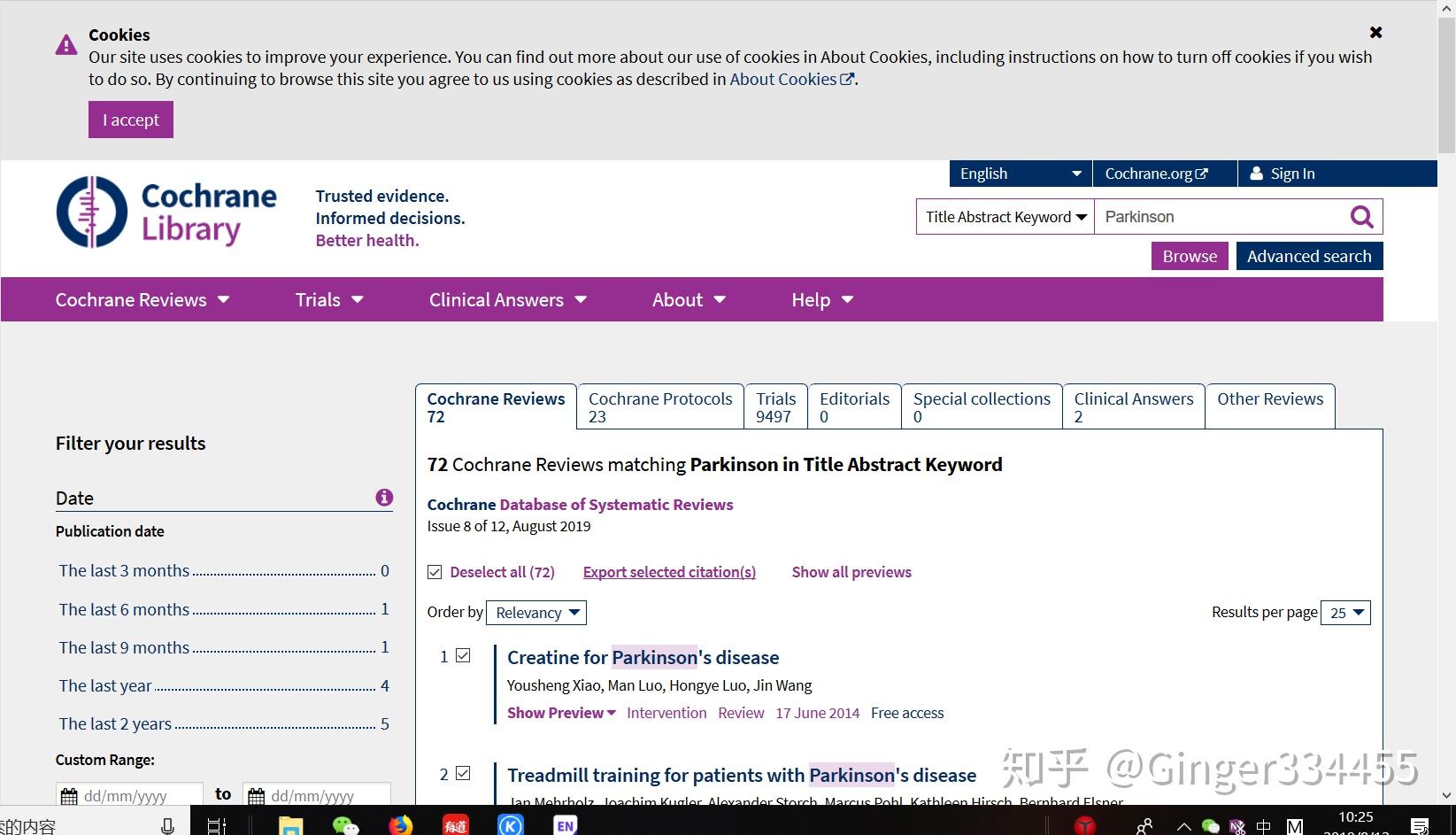
Task: Switch to the Trials 9497 tab
Action: [775, 406]
